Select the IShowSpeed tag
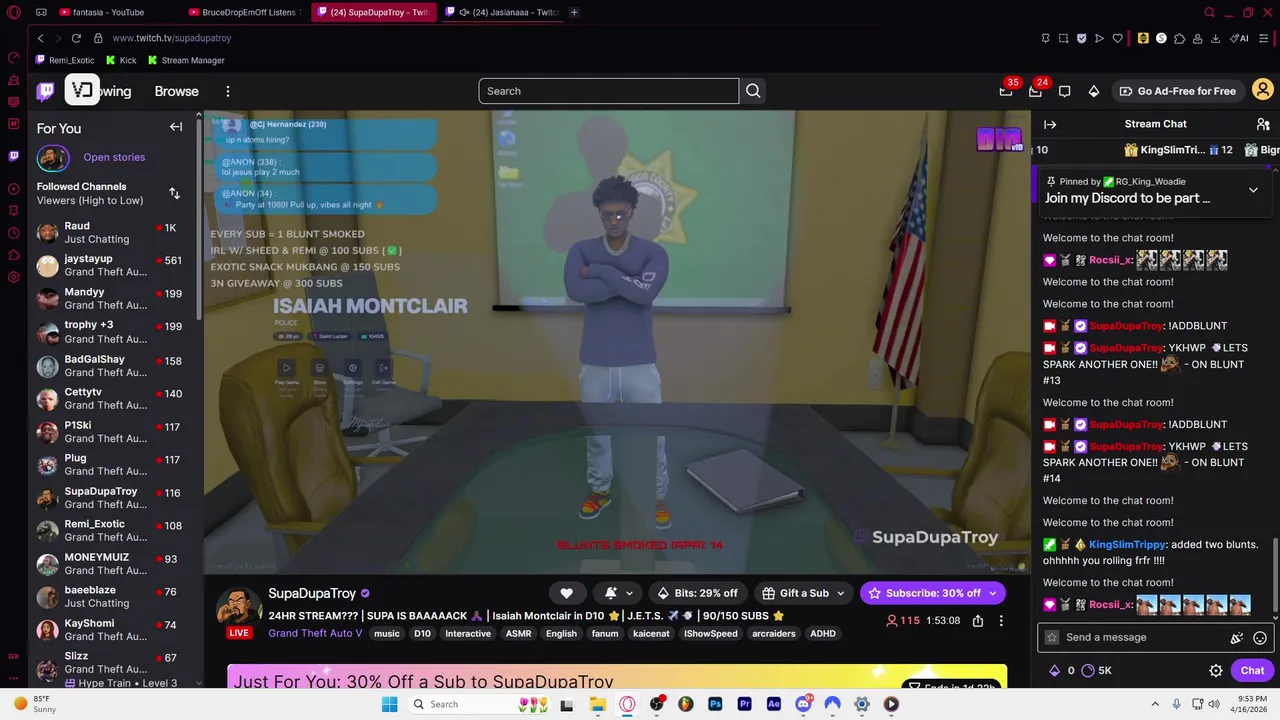This screenshot has width=1280, height=720. [x=710, y=634]
